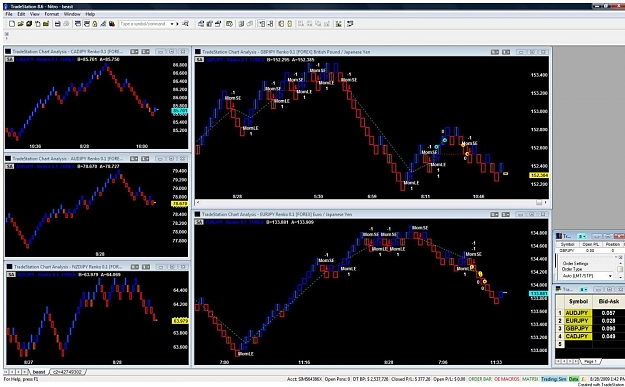Click the yellow 152.364 price label

pyautogui.click(x=539, y=175)
